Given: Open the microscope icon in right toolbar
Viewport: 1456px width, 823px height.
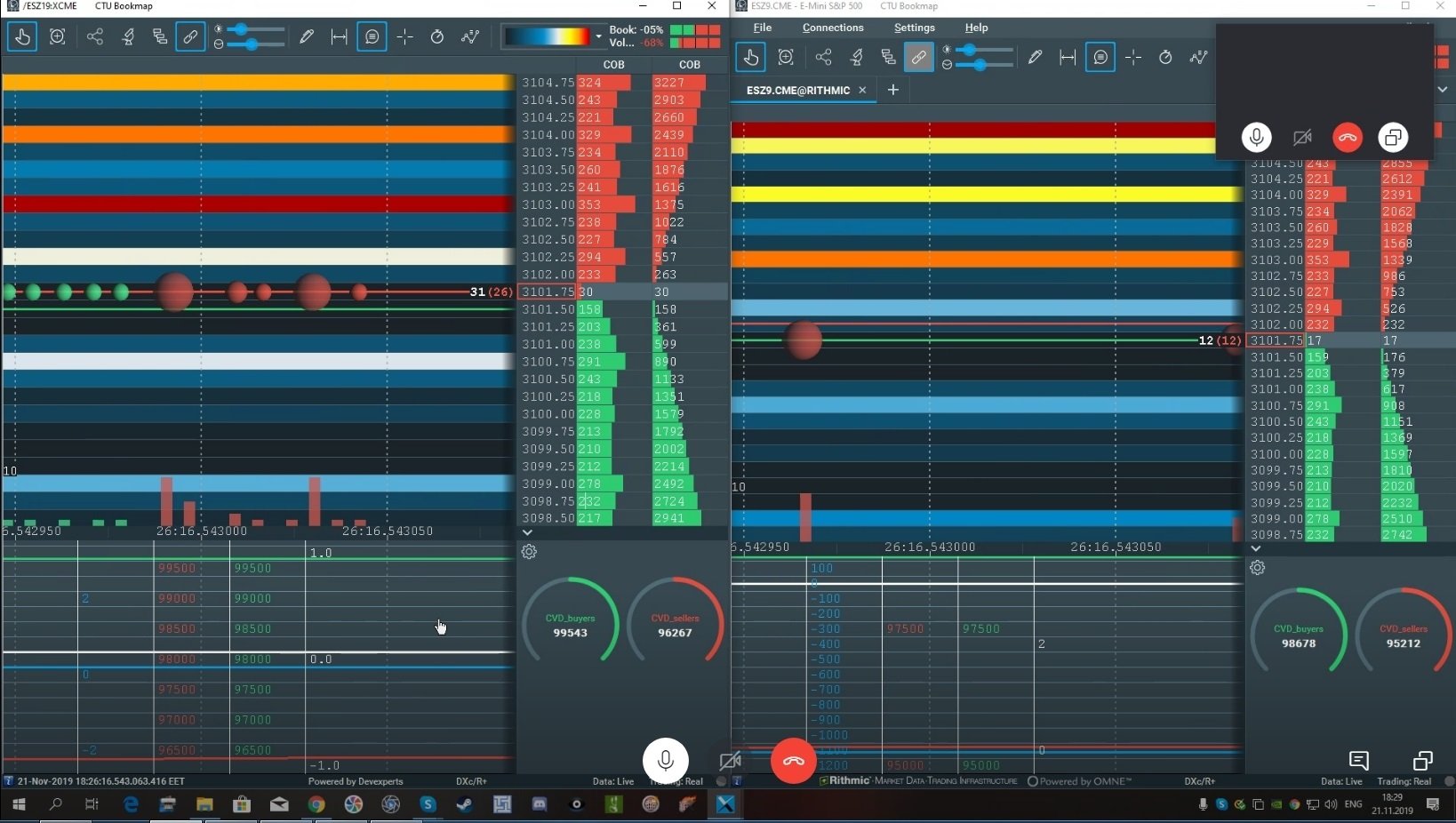Looking at the screenshot, I should pos(857,58).
